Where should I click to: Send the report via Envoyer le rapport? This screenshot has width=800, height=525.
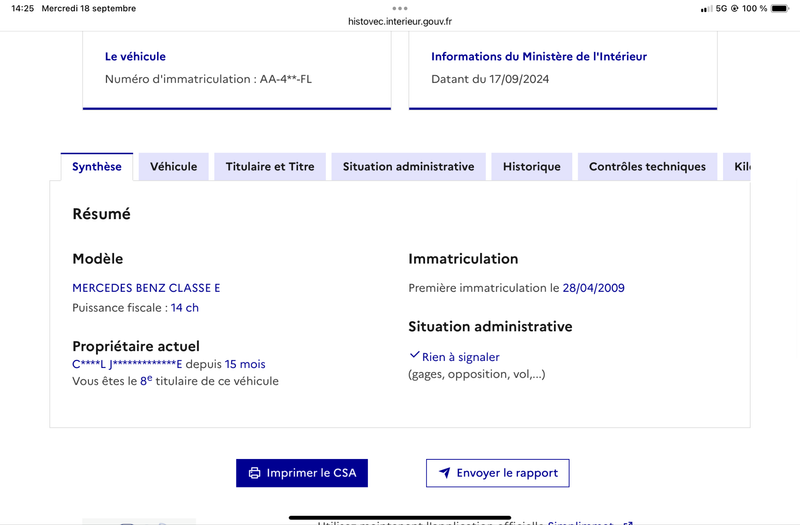click(497, 473)
